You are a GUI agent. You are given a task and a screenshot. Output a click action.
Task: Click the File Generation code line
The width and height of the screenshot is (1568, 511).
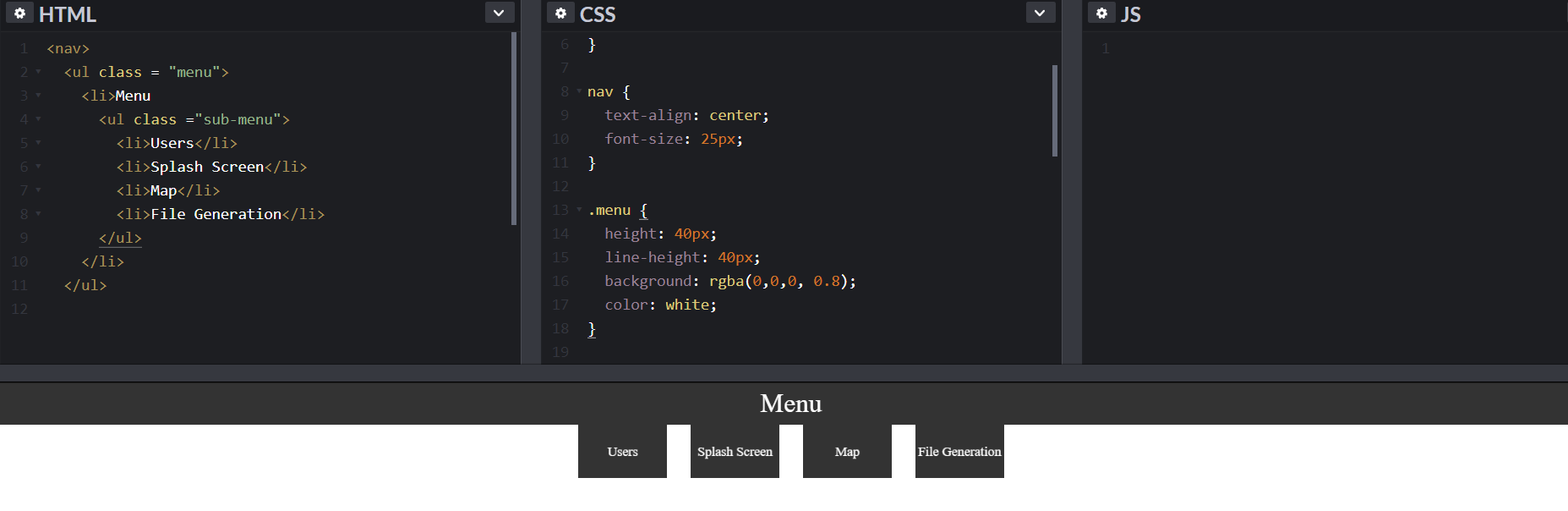coord(221,214)
